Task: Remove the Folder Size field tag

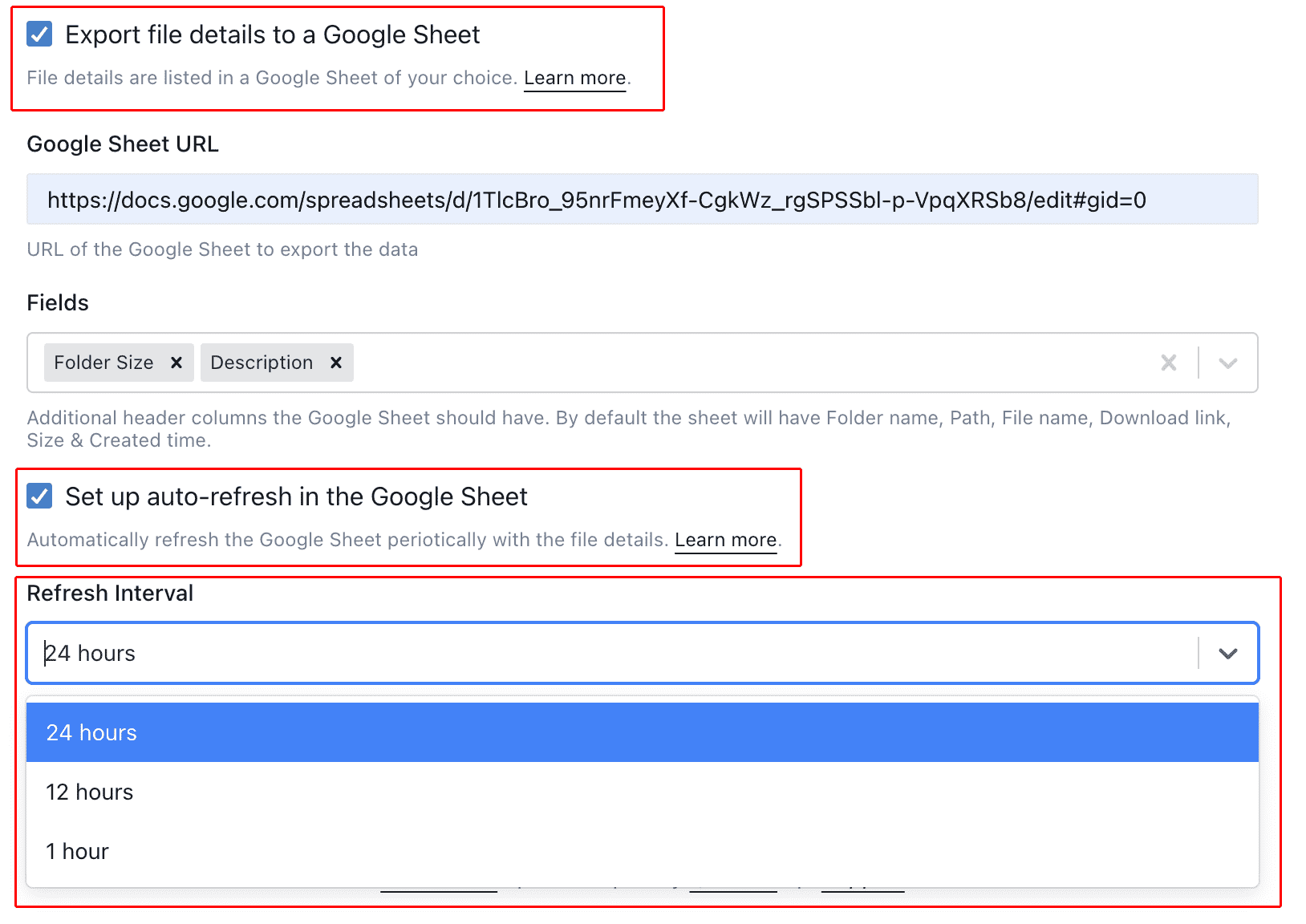Action: click(176, 363)
